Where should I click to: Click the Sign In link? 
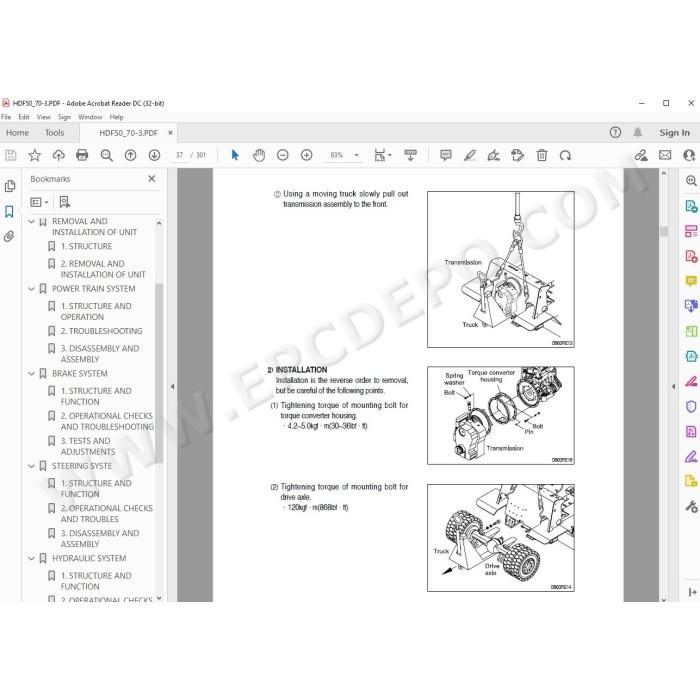[675, 133]
